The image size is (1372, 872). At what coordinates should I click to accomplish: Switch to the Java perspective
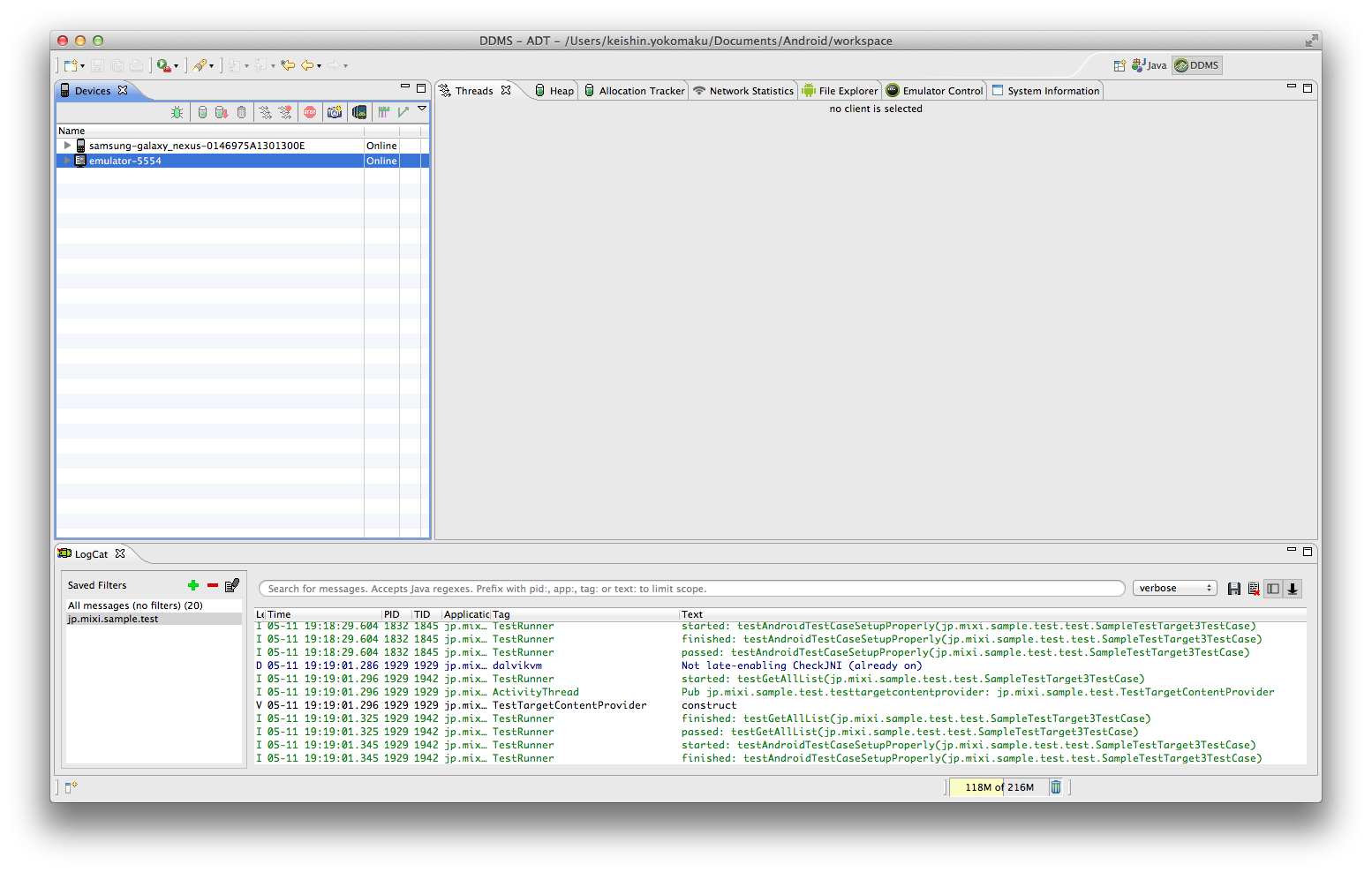click(x=1149, y=65)
